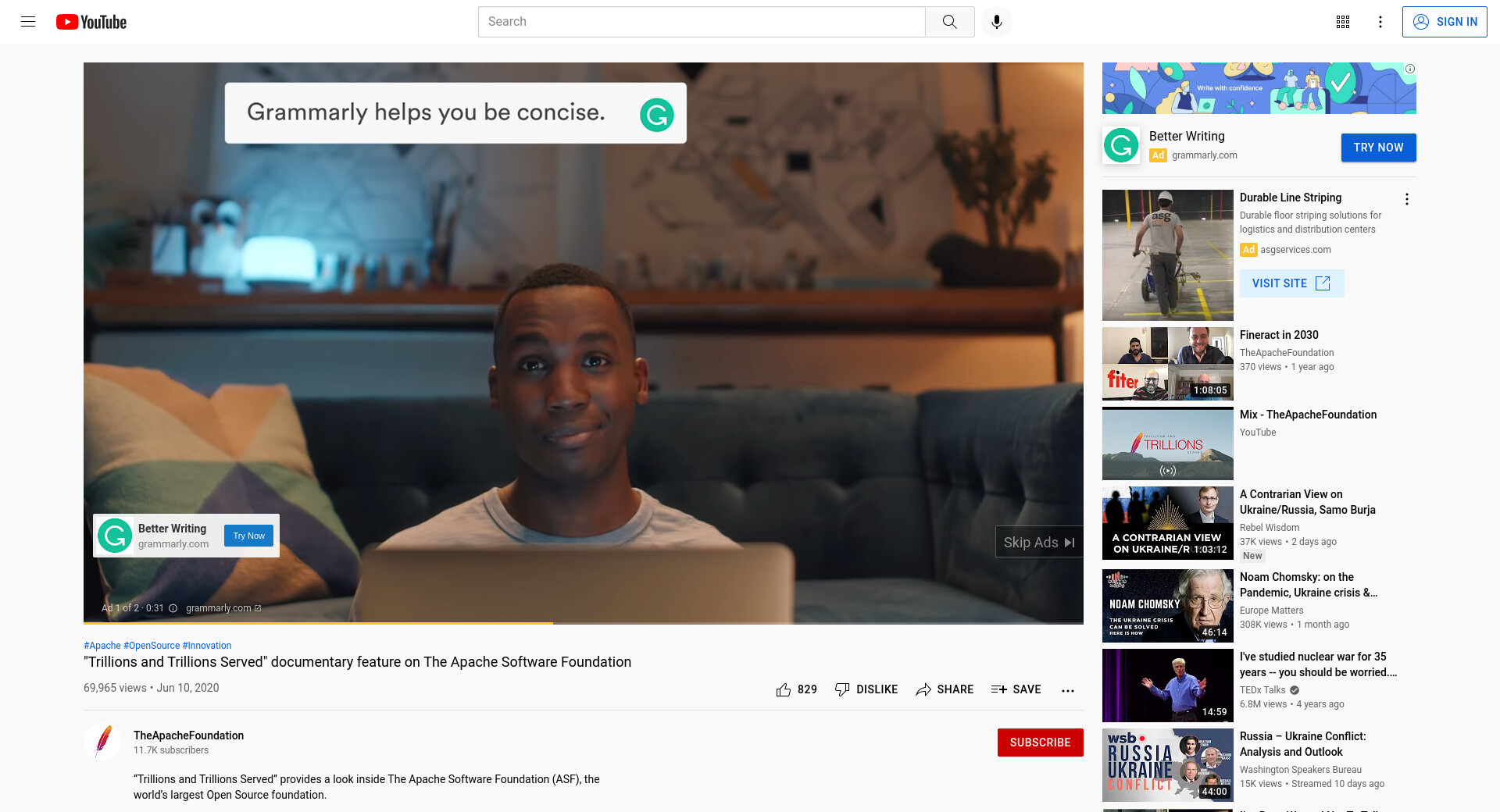Click the Better Writing sidebar ad title
1500x812 pixels.
tap(1187, 136)
